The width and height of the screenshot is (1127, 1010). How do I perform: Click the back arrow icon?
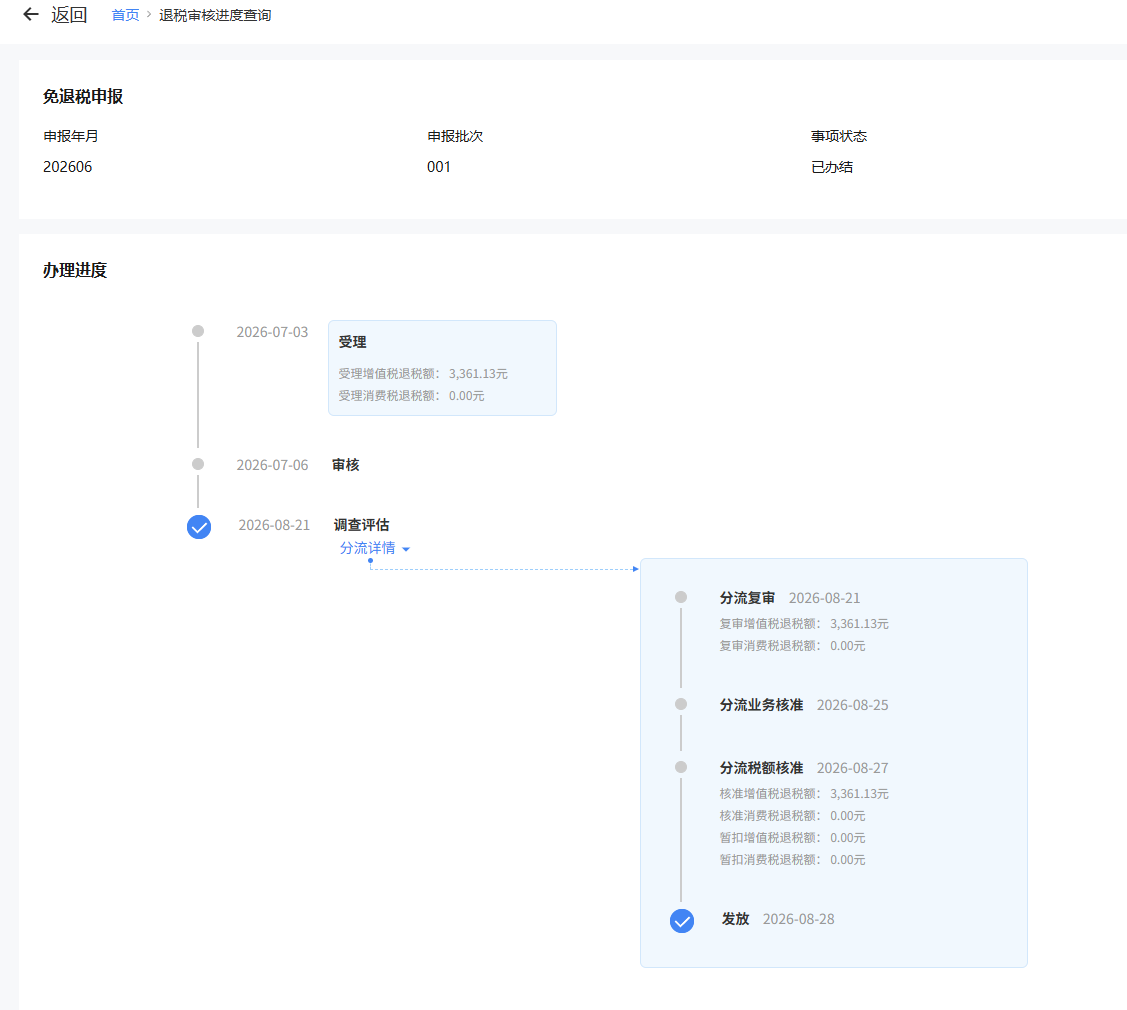tap(31, 14)
